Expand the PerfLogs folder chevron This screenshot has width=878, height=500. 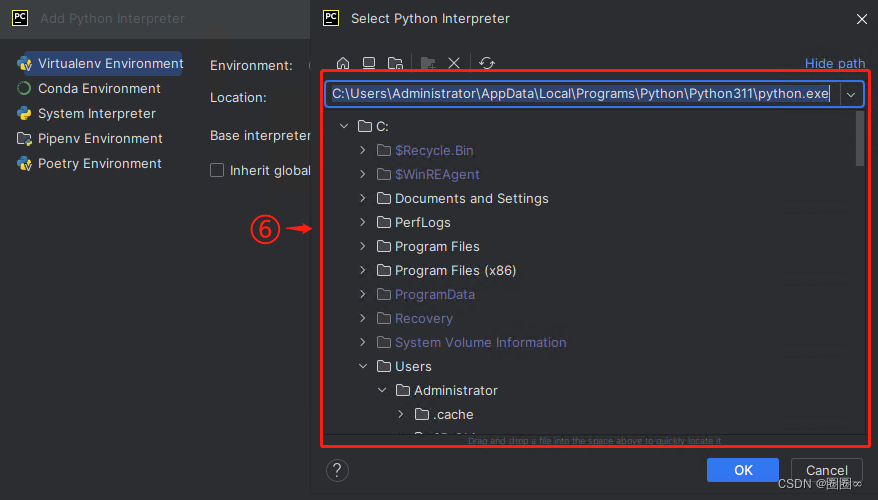coord(363,222)
